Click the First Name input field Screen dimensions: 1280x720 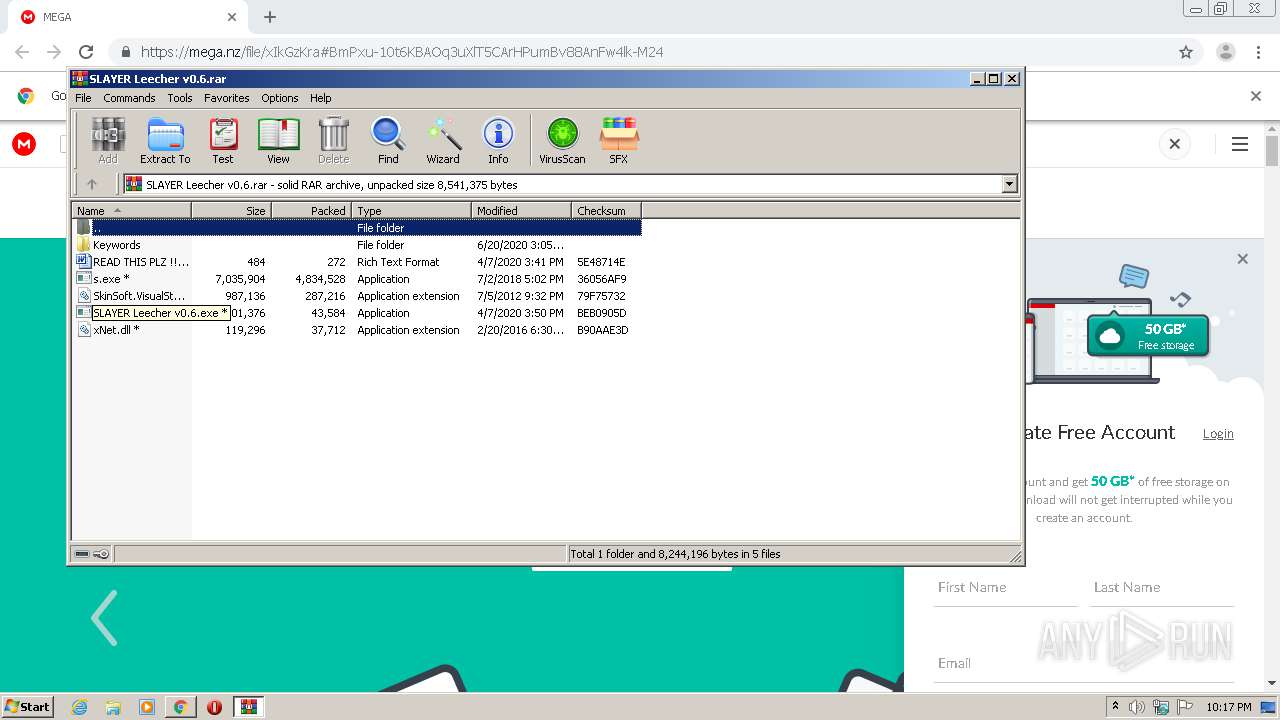coord(1007,588)
